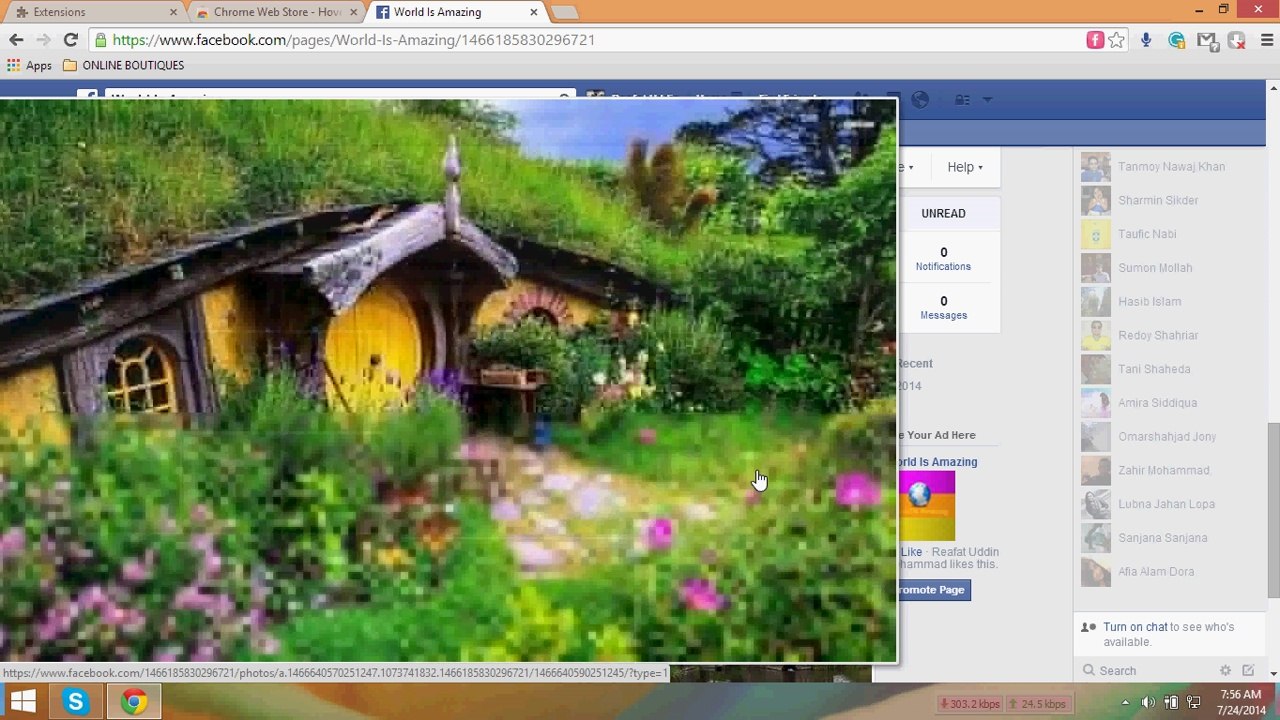Open Facebook globe notifications icon
Image resolution: width=1280 pixels, height=720 pixels.
tap(920, 99)
